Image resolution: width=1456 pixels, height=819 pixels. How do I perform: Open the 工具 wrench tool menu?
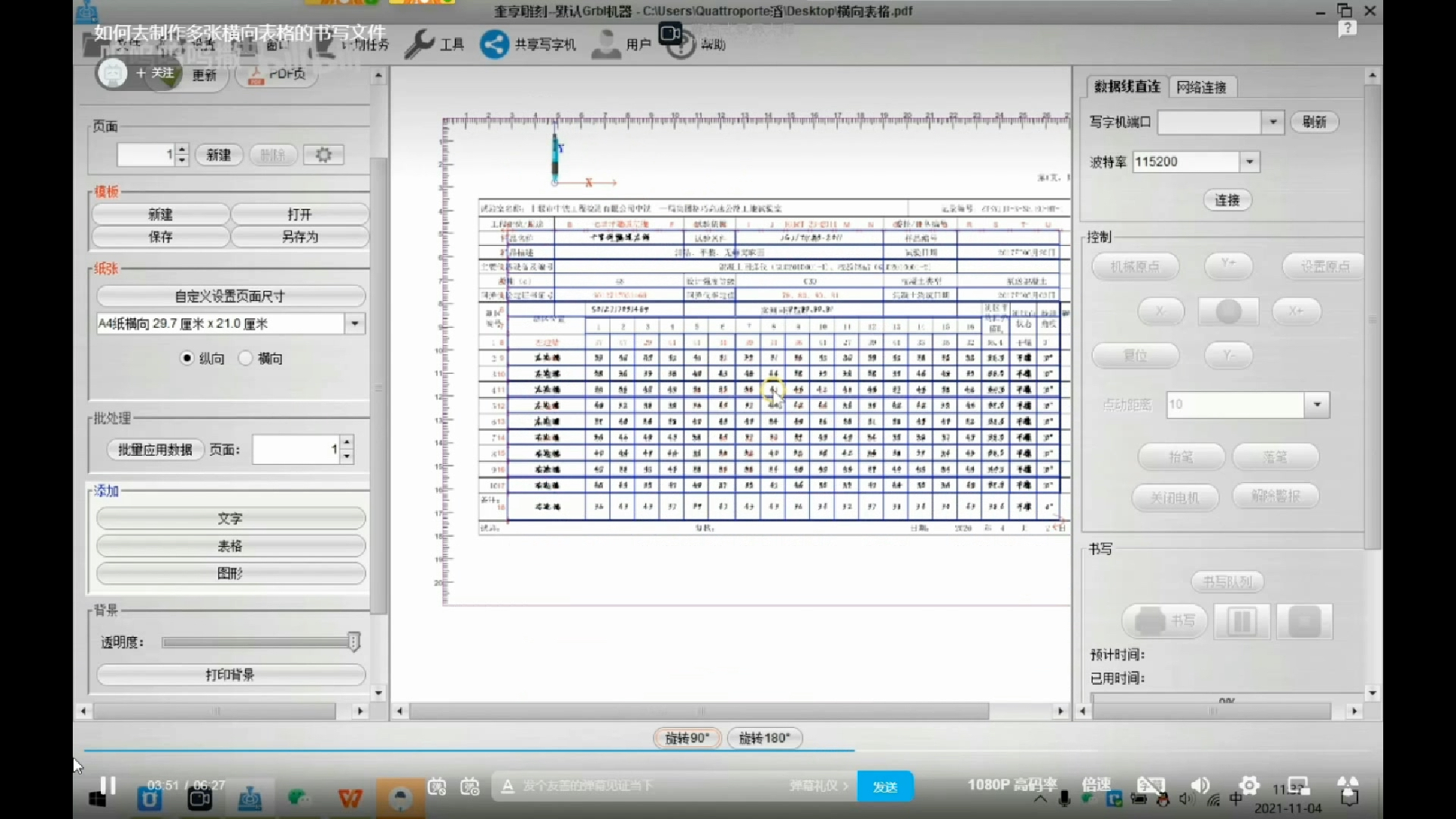coord(434,44)
